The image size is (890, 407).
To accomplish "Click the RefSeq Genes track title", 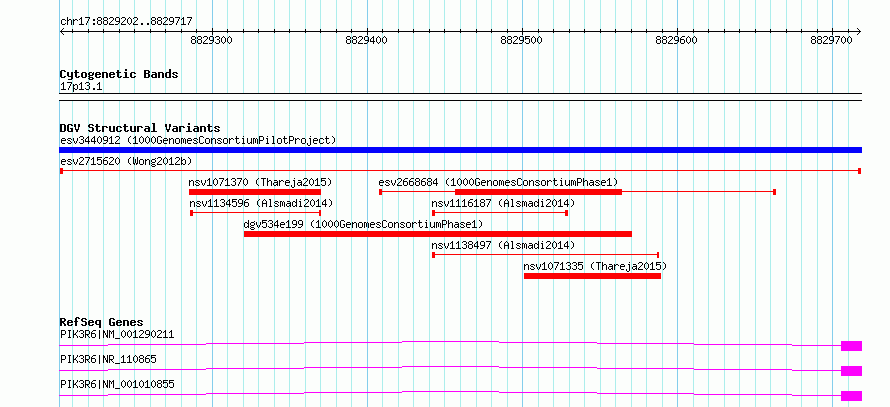I will pyautogui.click(x=101, y=322).
